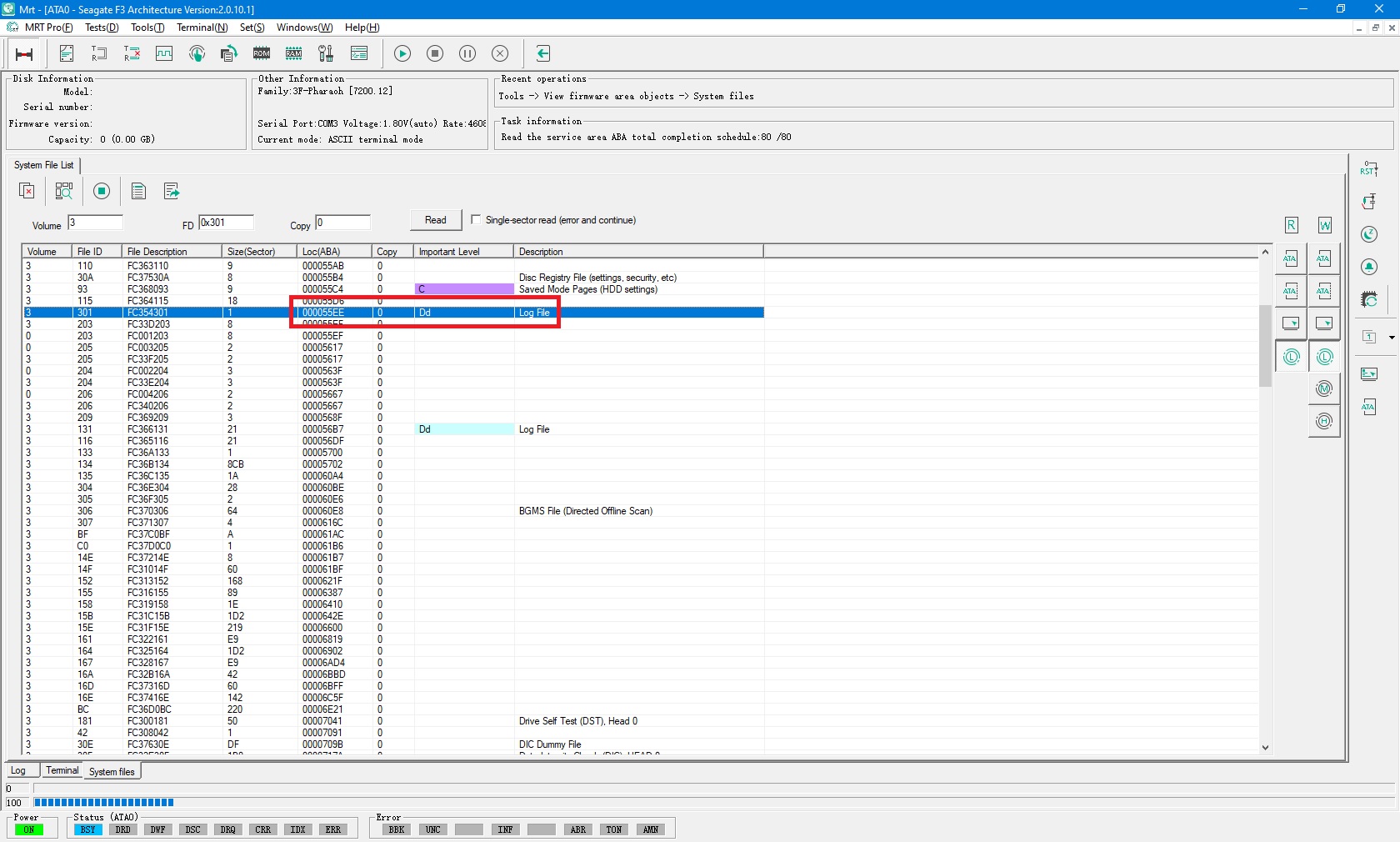The height and width of the screenshot is (842, 1400).
Task: Click the Volume input field
Action: tap(95, 223)
